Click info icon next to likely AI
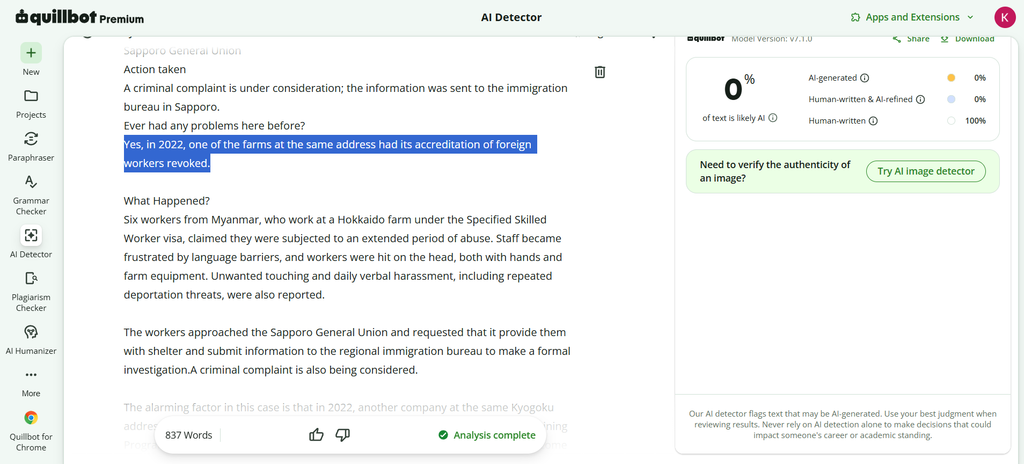Viewport: 1024px width, 464px height. click(x=773, y=118)
